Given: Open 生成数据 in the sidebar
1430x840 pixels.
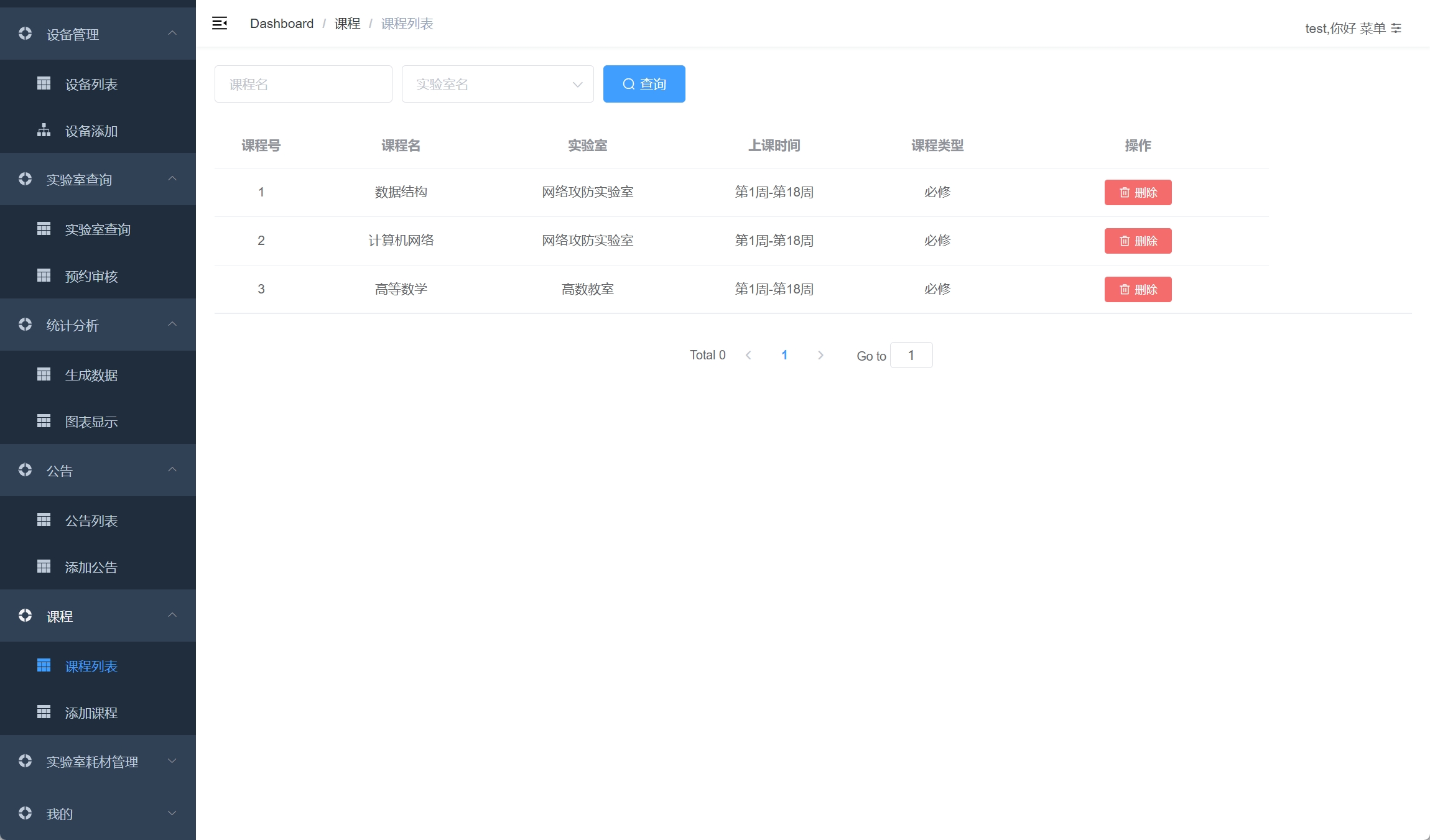Looking at the screenshot, I should pos(91,375).
